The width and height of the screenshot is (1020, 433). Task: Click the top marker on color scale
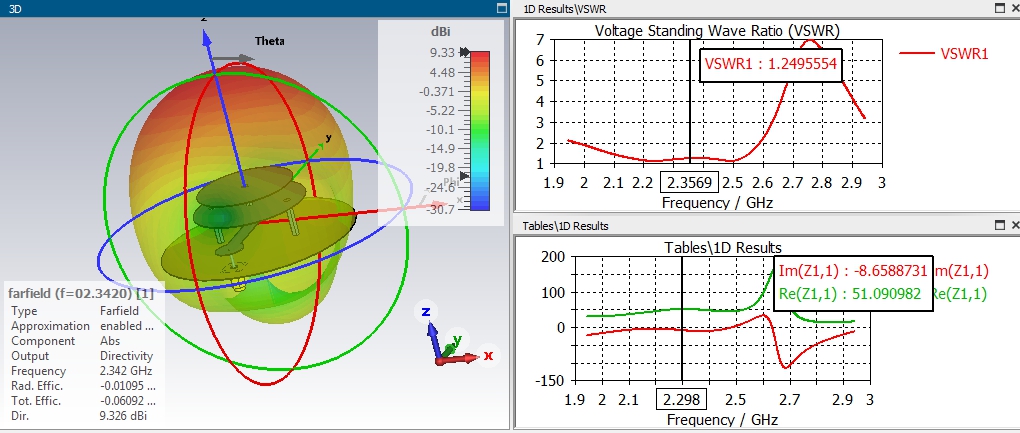click(x=464, y=53)
